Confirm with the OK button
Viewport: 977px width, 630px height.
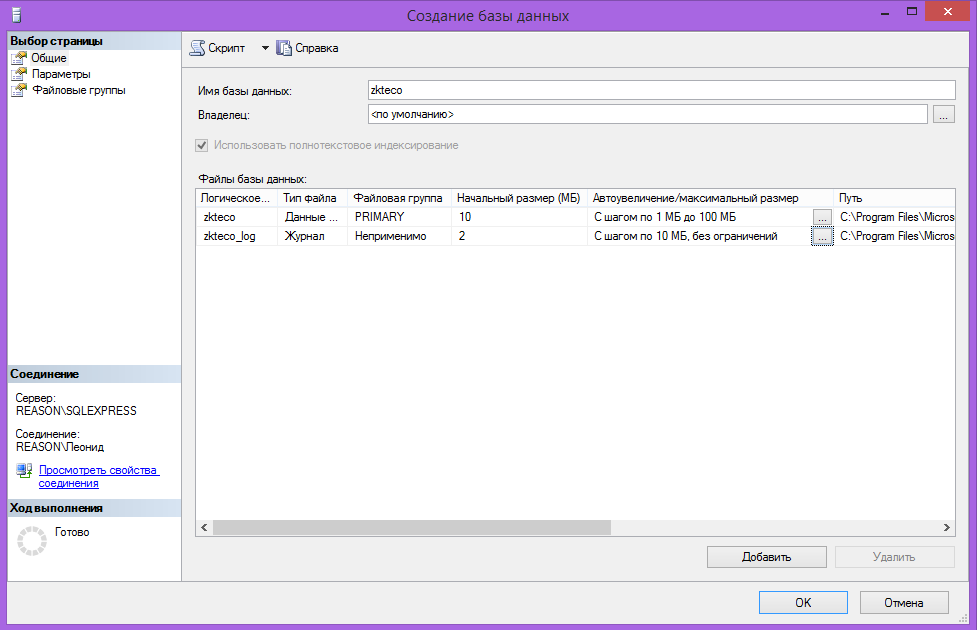point(803,603)
